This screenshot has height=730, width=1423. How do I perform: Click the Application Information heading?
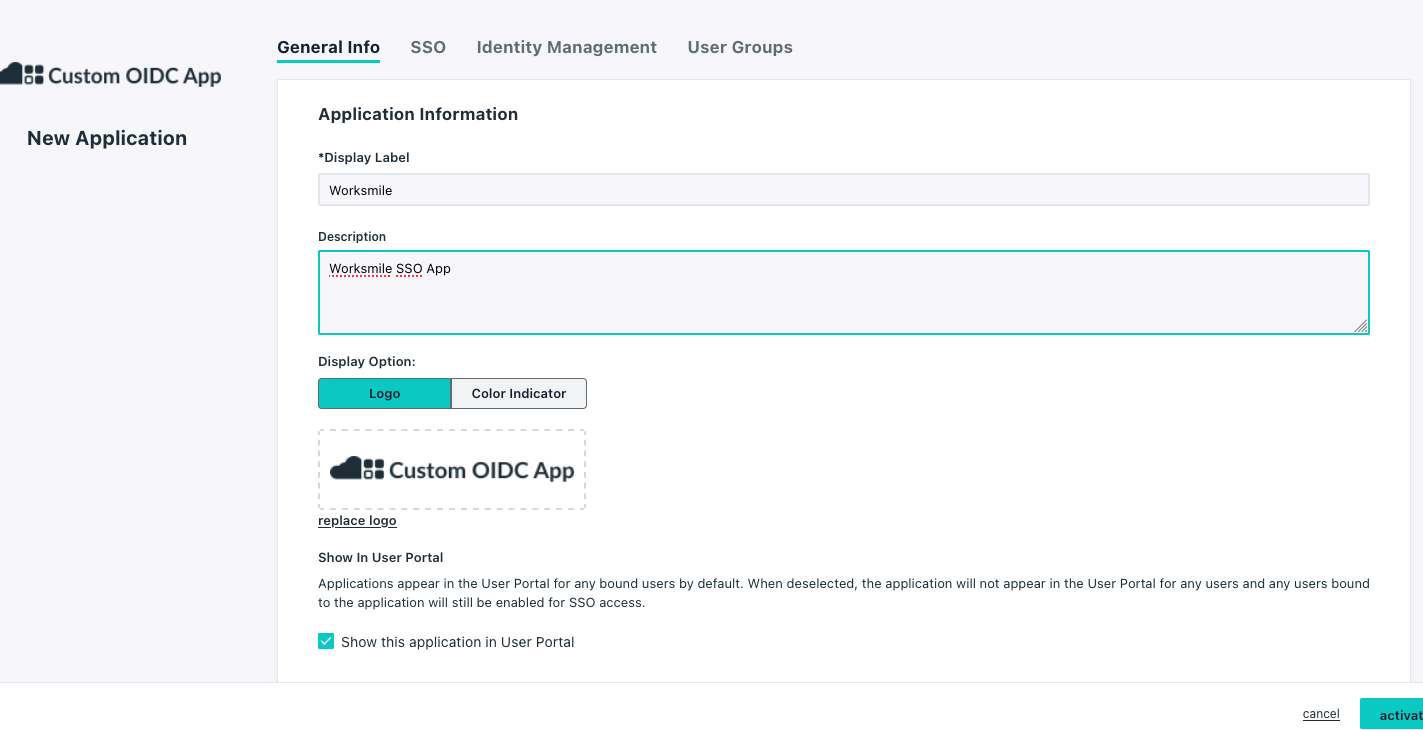[418, 114]
